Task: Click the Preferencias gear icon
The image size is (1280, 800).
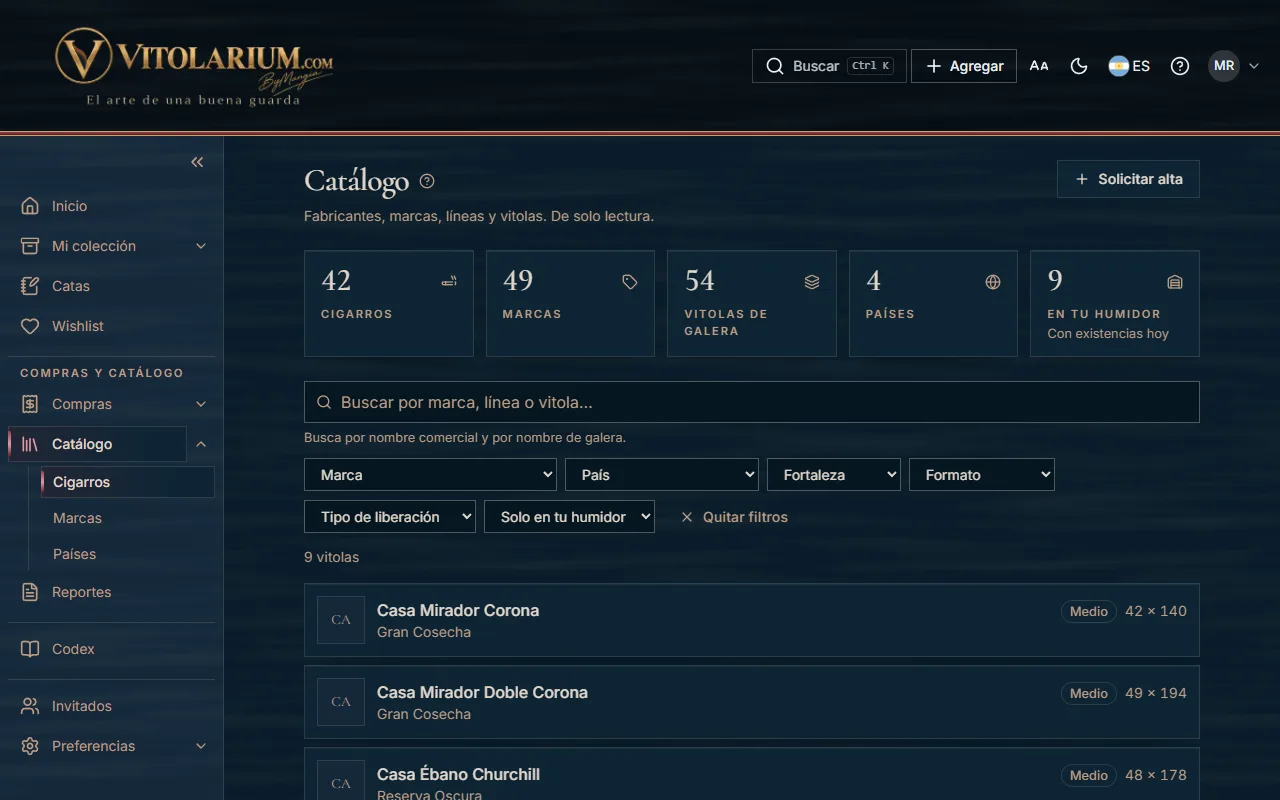Action: click(30, 746)
